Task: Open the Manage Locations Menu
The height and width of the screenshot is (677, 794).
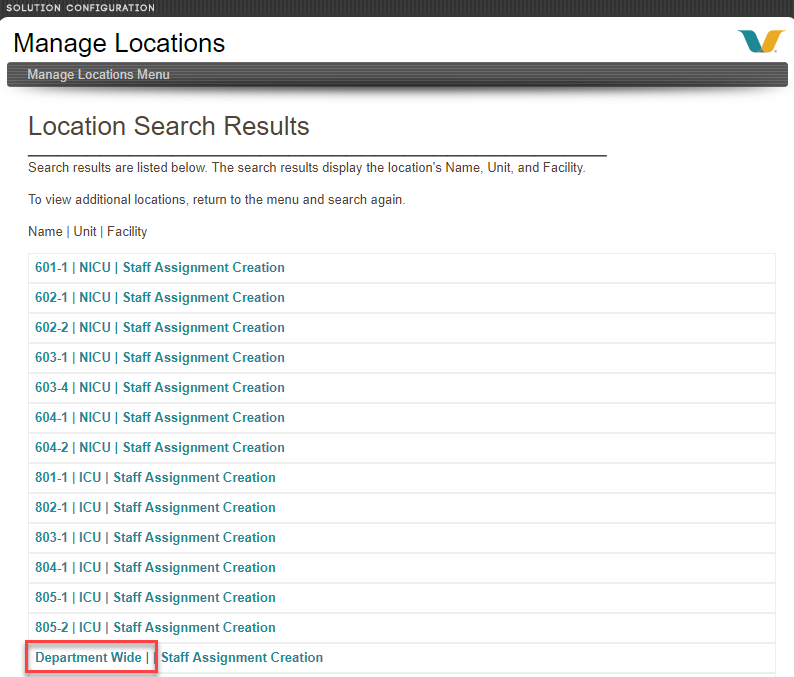Action: 98,74
